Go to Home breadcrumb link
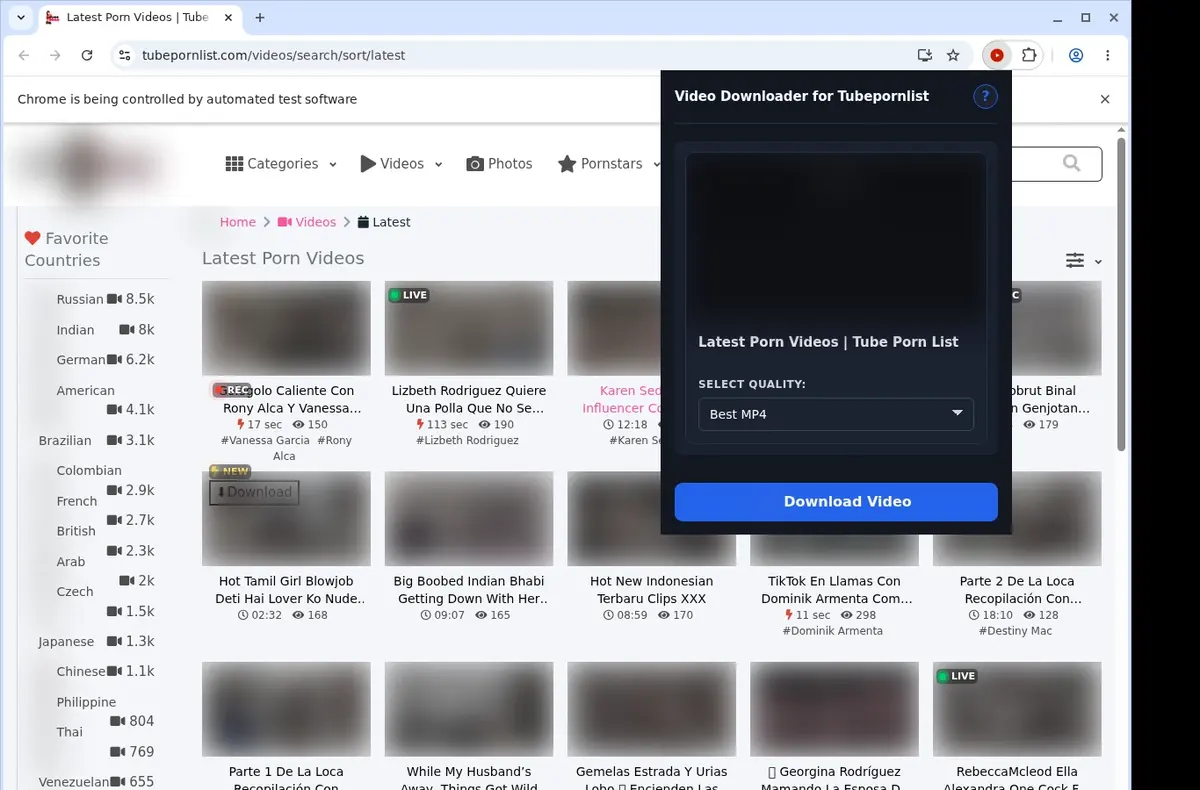The width and height of the screenshot is (1200, 790). (238, 222)
